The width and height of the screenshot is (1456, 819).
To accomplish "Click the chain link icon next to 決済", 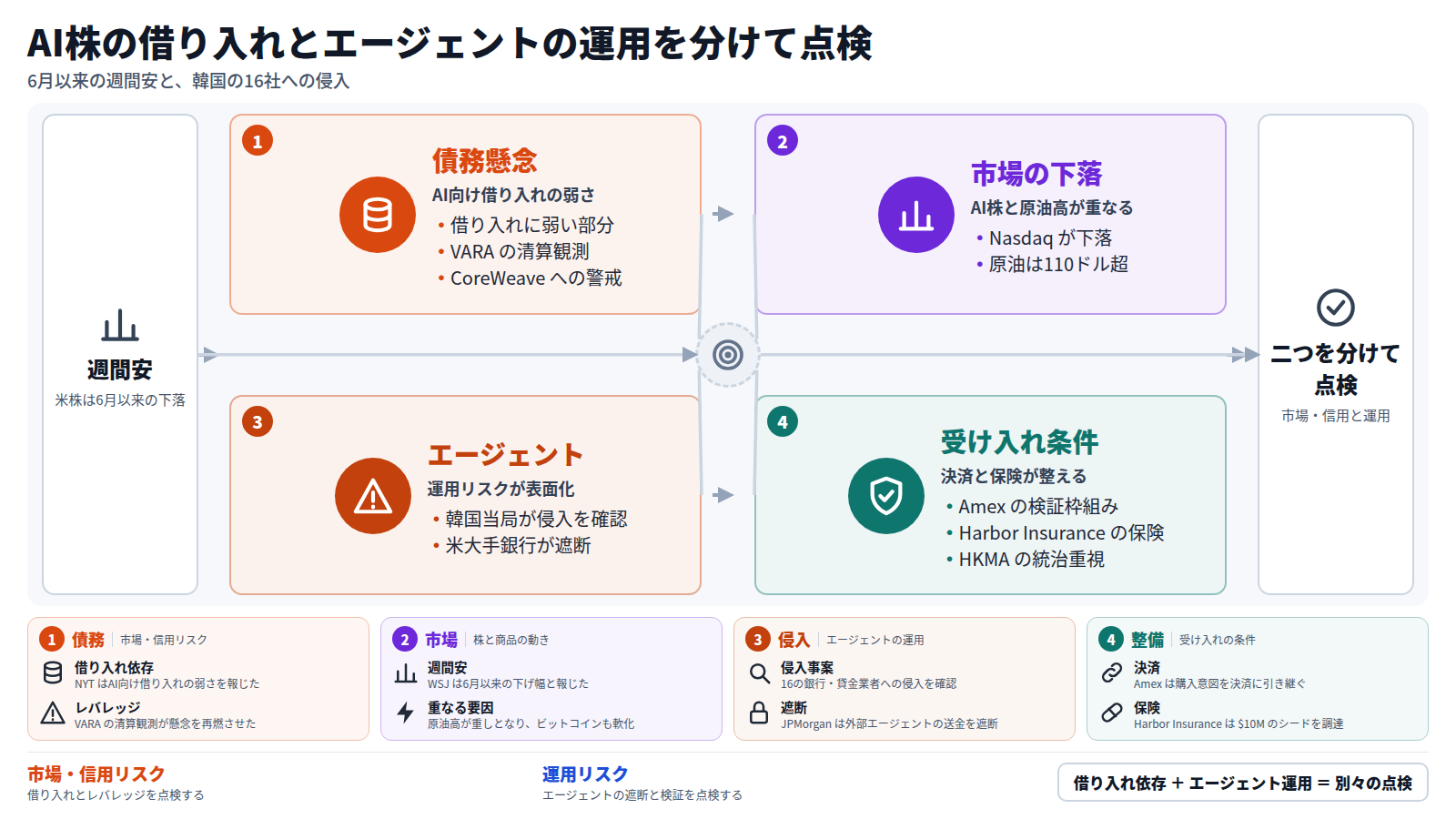I will pos(1112,673).
